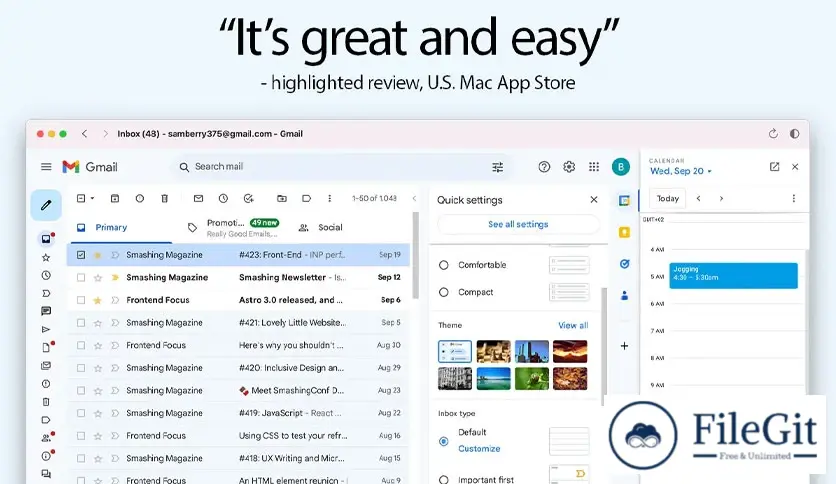This screenshot has width=836, height=484.
Task: Click the Move to folder icon
Action: pyautogui.click(x=282, y=198)
